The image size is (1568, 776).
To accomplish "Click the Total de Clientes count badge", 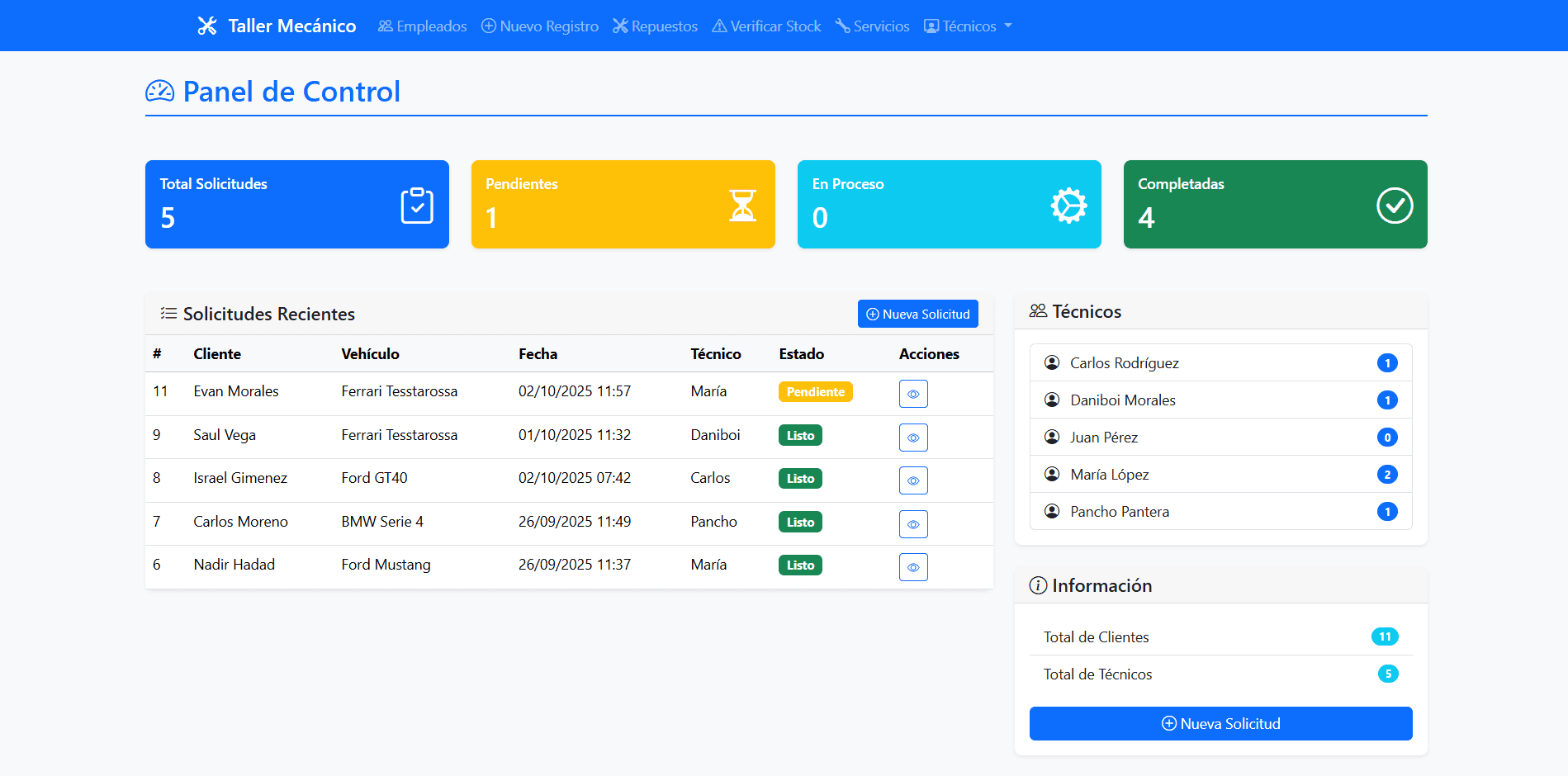I will (x=1385, y=636).
